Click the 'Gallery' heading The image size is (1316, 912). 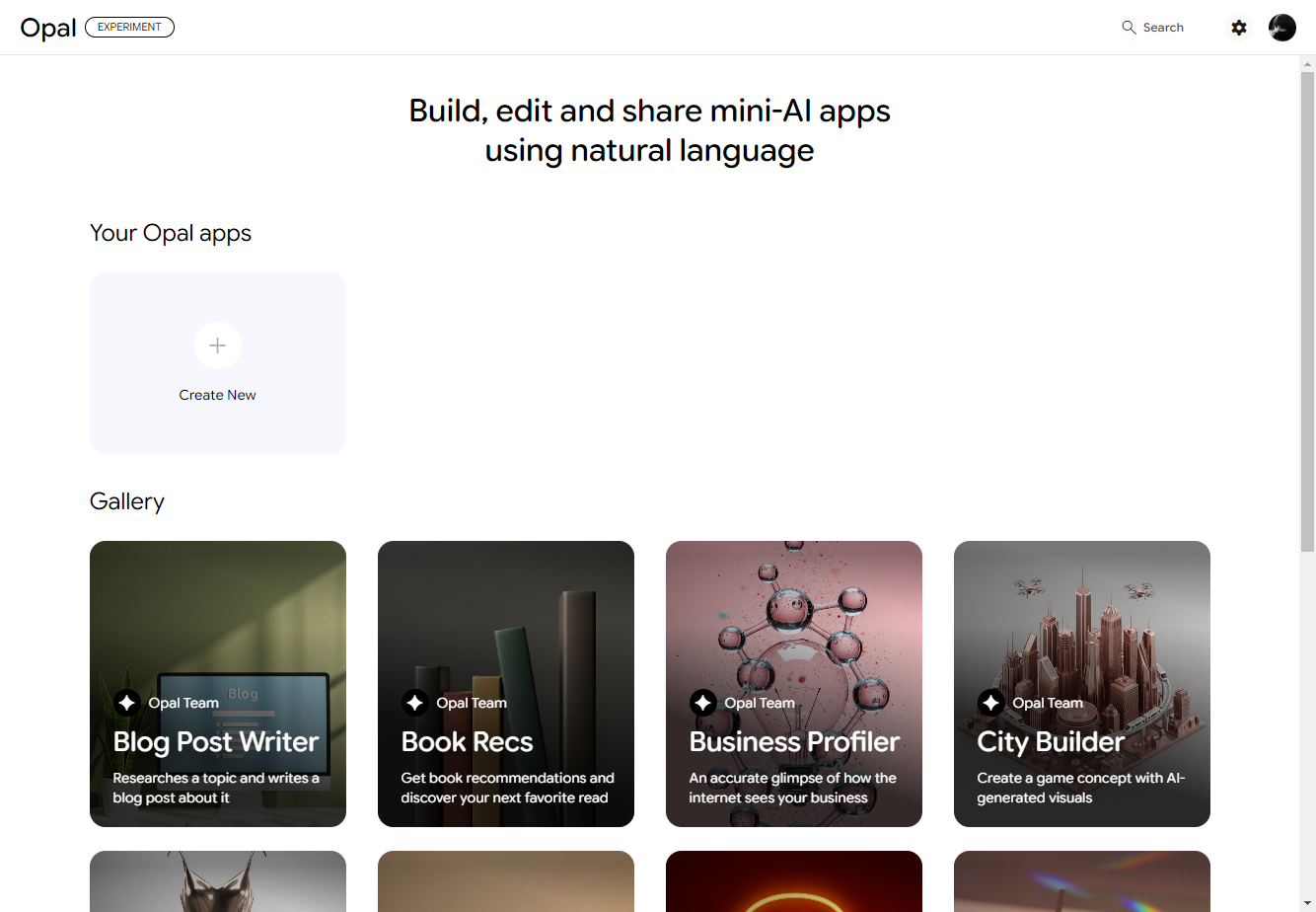[127, 501]
